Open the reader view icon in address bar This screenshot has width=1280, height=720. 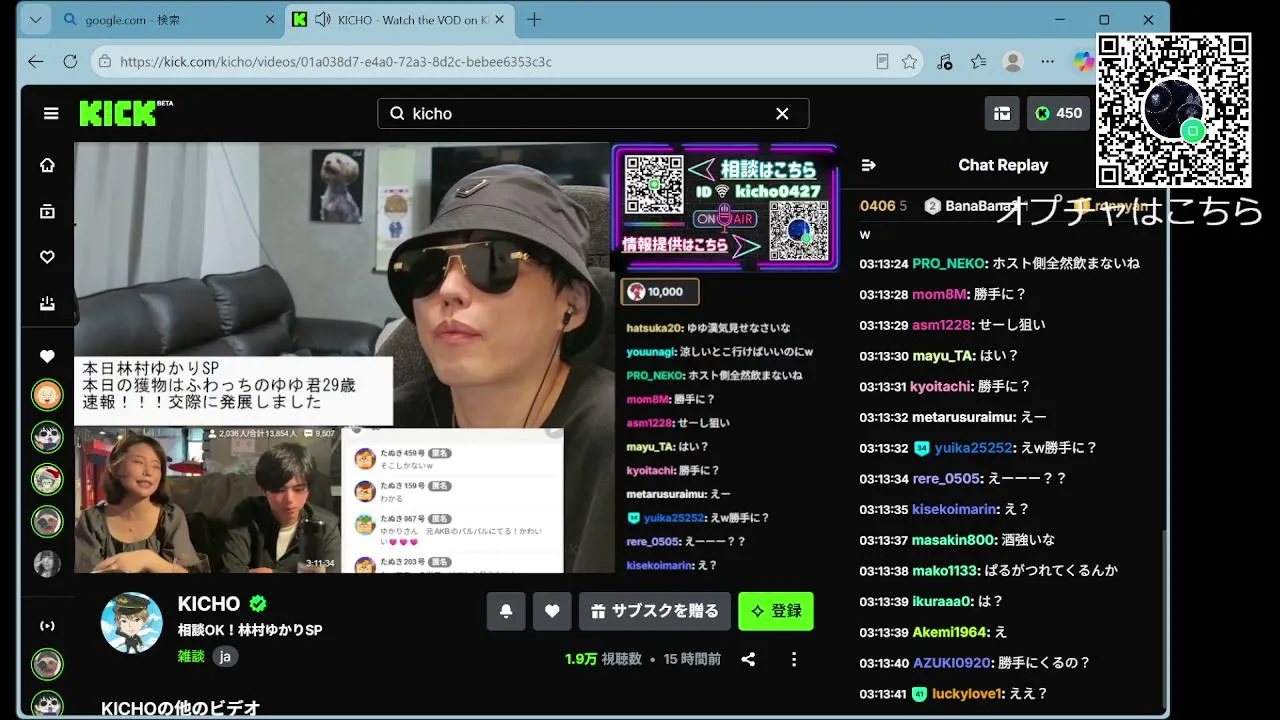pos(882,61)
